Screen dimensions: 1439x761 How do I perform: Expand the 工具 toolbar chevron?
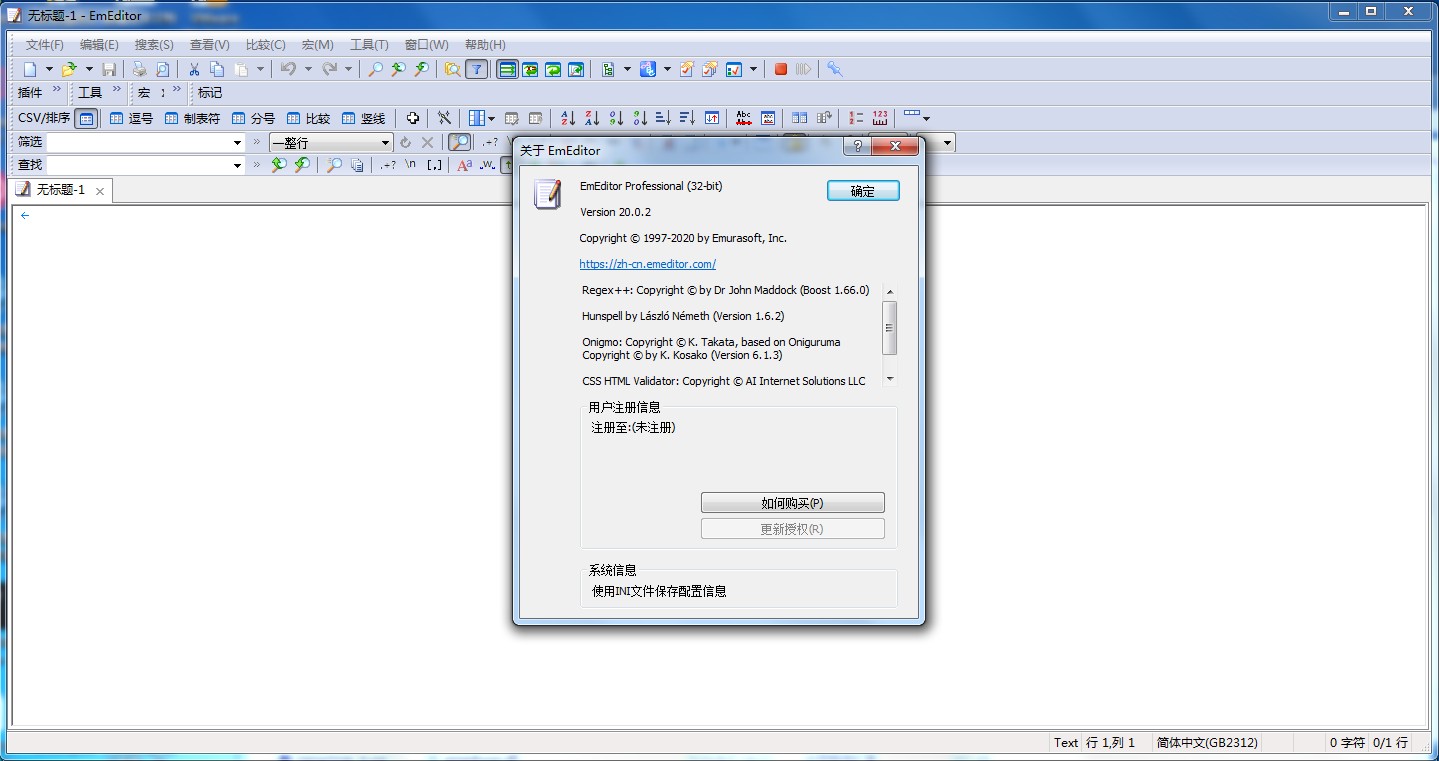117,90
